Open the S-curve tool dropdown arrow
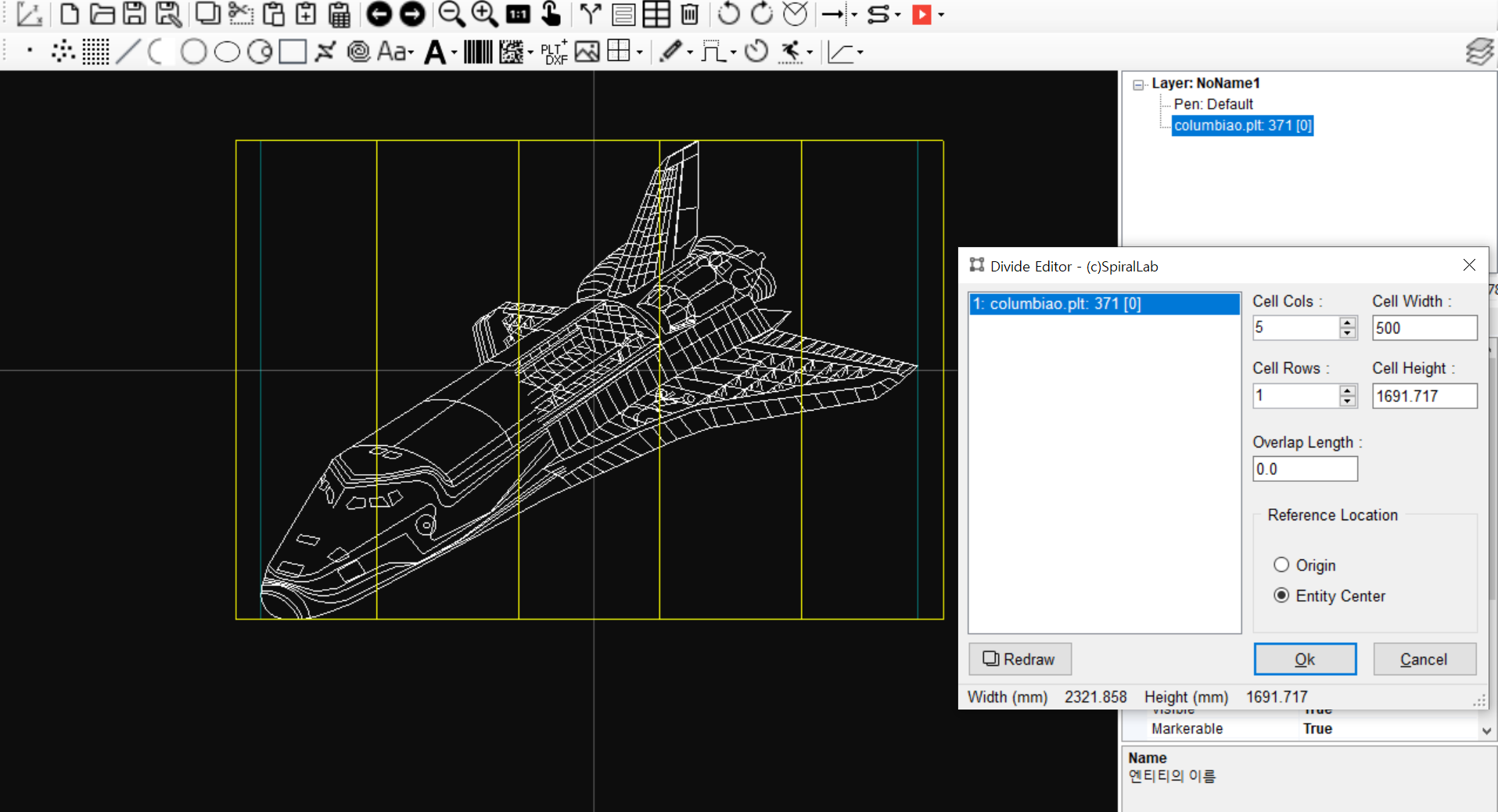The image size is (1498, 812). point(897,15)
